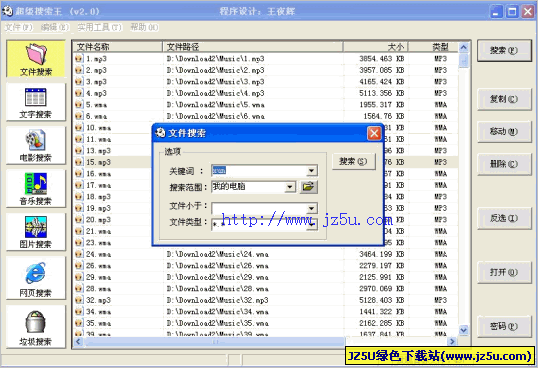
Task: Open the 垃圾搜索 junk search trash icon
Action: click(36, 327)
